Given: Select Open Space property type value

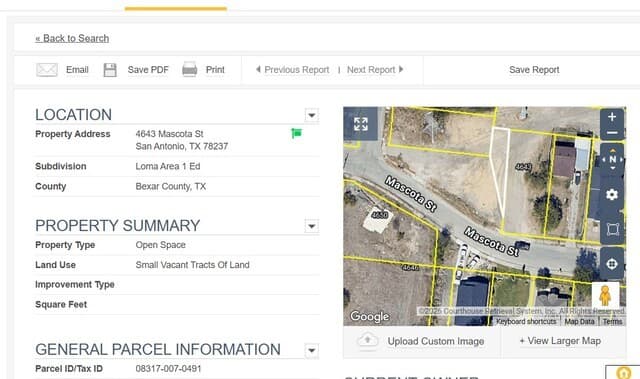Looking at the screenshot, I should (x=160, y=245).
